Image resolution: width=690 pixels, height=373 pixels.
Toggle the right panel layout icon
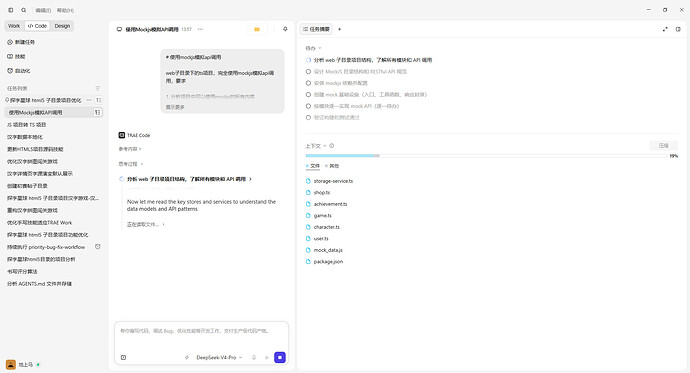tap(678, 29)
